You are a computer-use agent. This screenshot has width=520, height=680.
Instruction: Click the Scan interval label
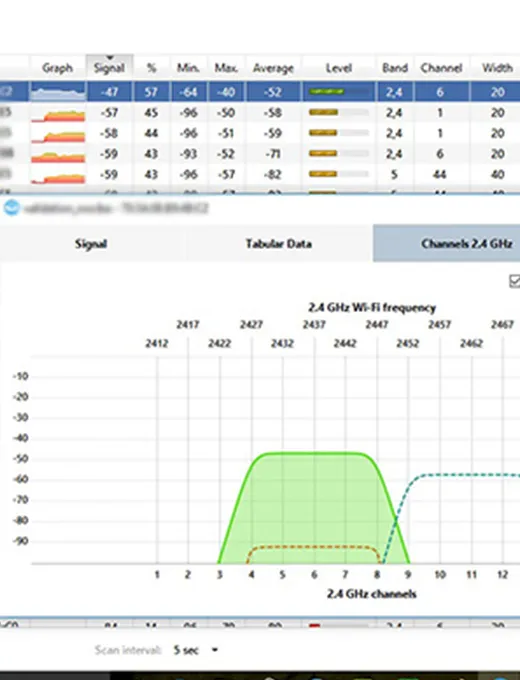[x=128, y=650]
